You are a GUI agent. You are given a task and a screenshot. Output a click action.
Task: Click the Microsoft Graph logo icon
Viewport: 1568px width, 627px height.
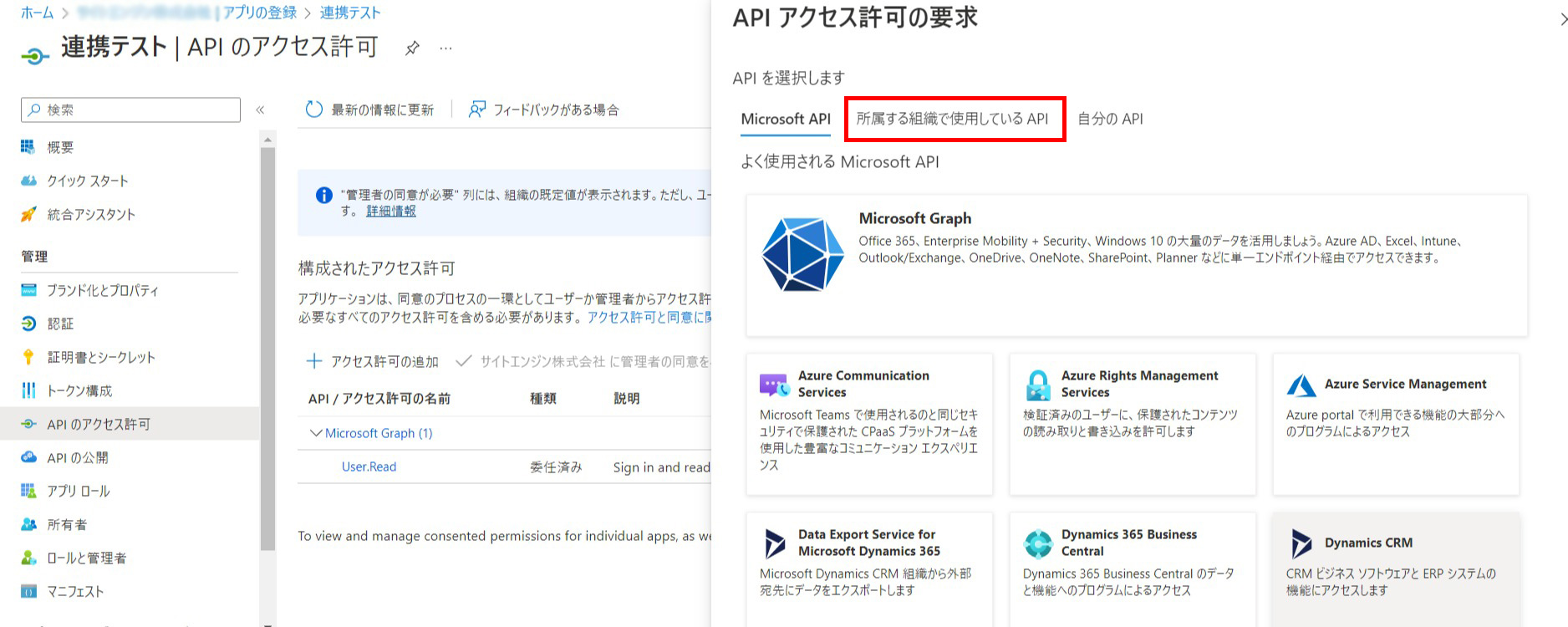(x=802, y=254)
